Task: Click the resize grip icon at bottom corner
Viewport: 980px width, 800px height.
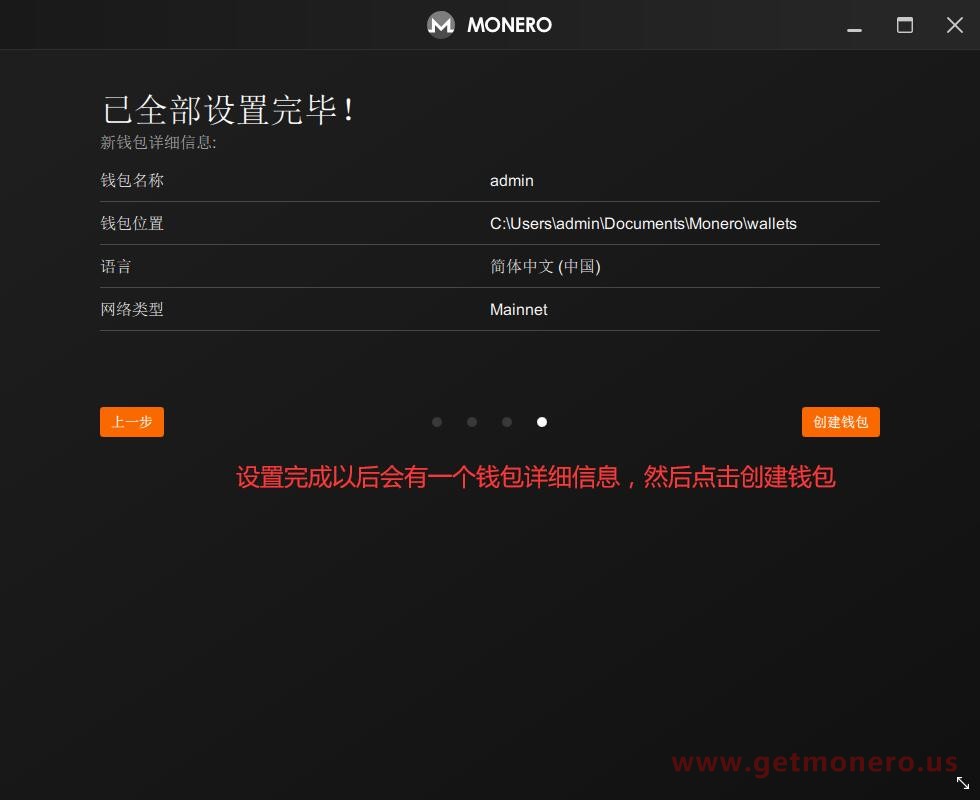Action: pyautogui.click(x=963, y=782)
